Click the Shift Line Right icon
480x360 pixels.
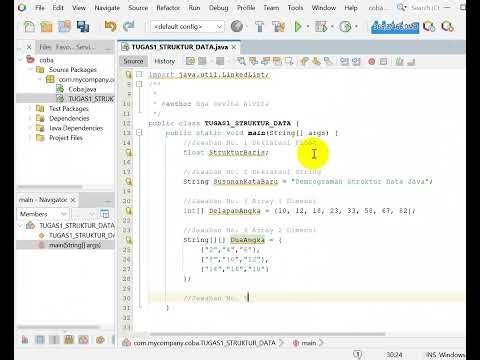pyautogui.click(x=356, y=61)
